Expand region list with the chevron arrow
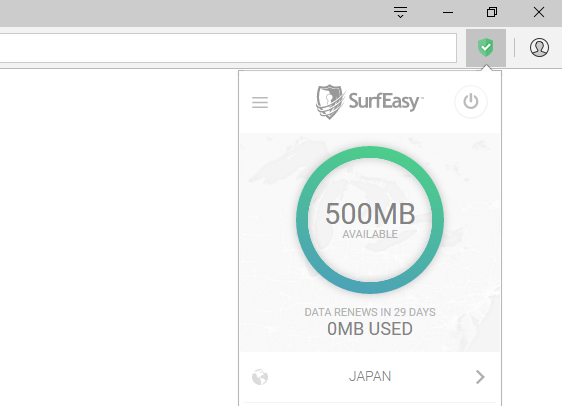The height and width of the screenshot is (406, 562). click(480, 377)
